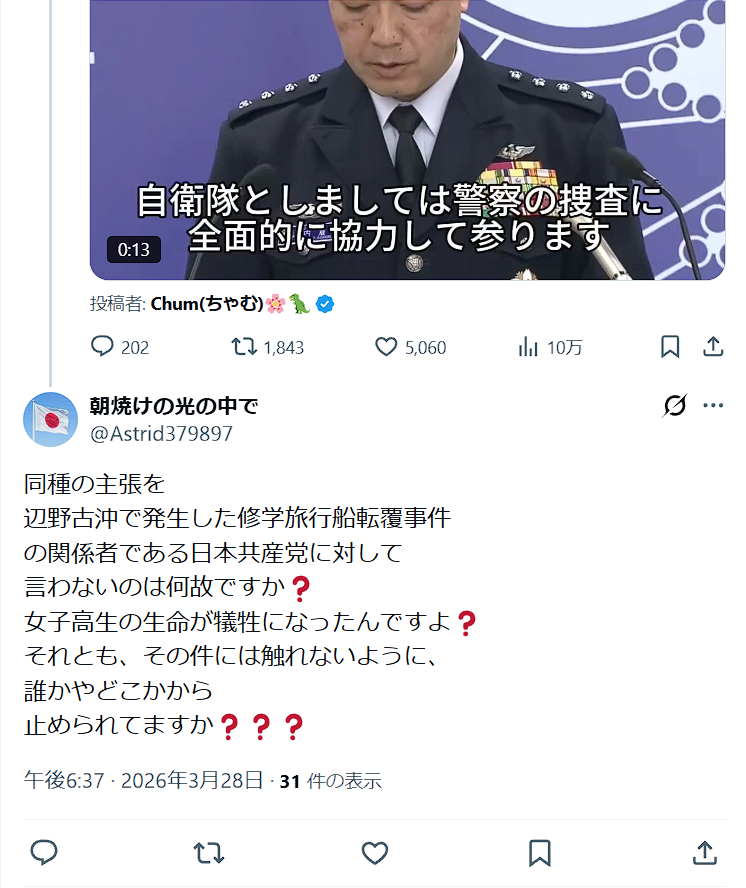This screenshot has height=888, width=746.
Task: Bookmark the Astrid379897 post
Action: [x=539, y=853]
